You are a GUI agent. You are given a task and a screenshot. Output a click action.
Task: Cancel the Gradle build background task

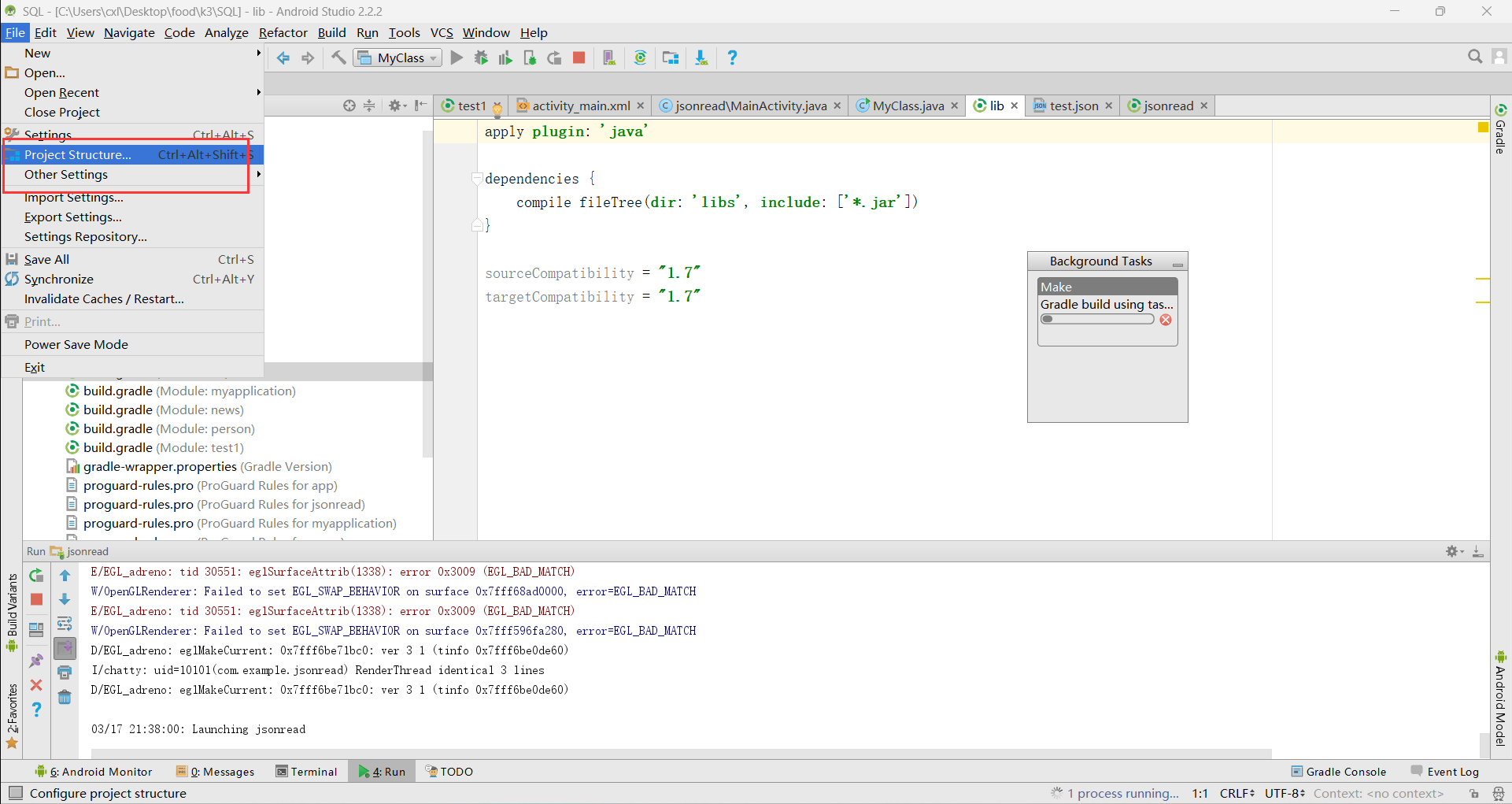pyautogui.click(x=1166, y=320)
